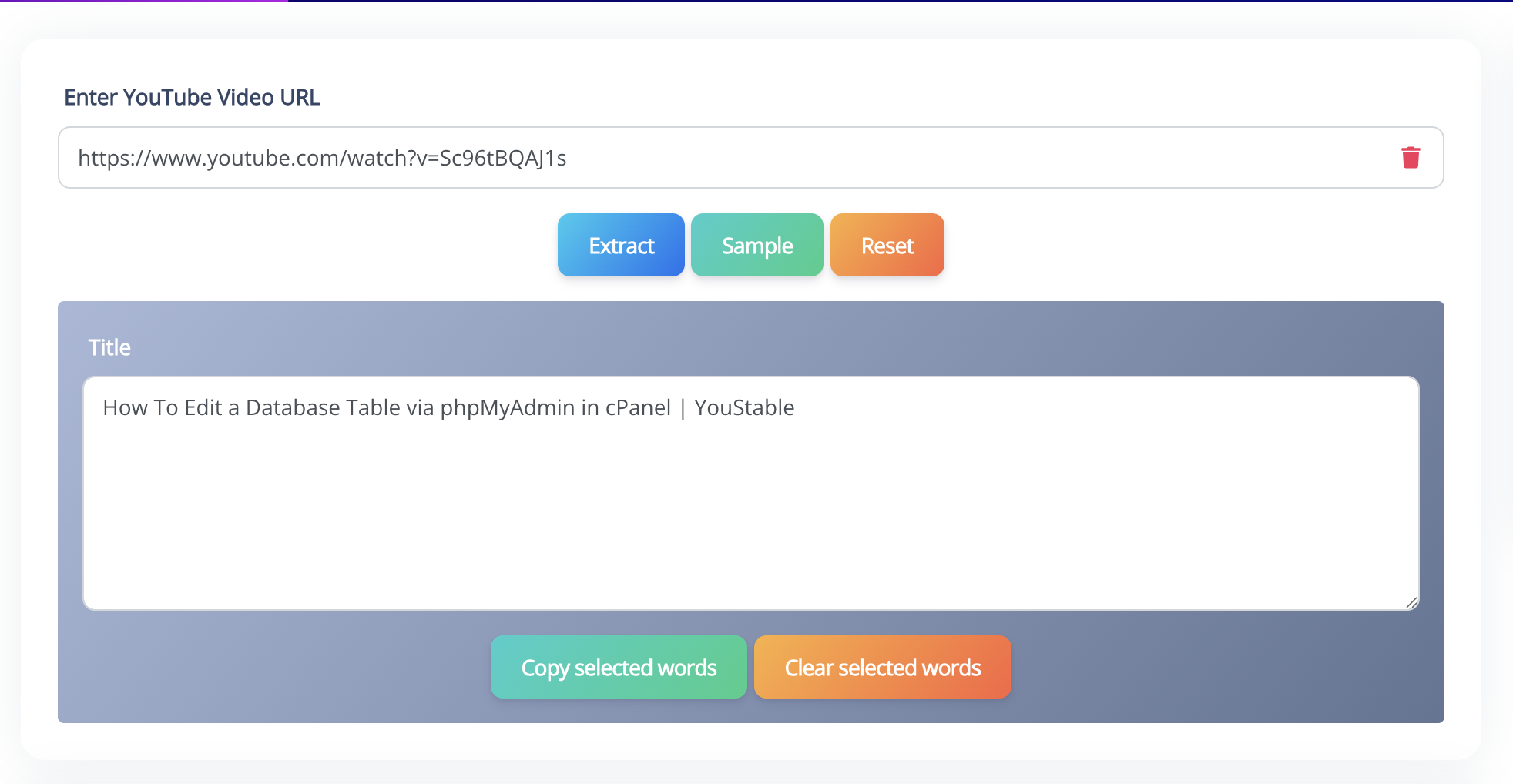The width and height of the screenshot is (1513, 784).
Task: Load an example with the Sample button
Action: [x=756, y=246]
